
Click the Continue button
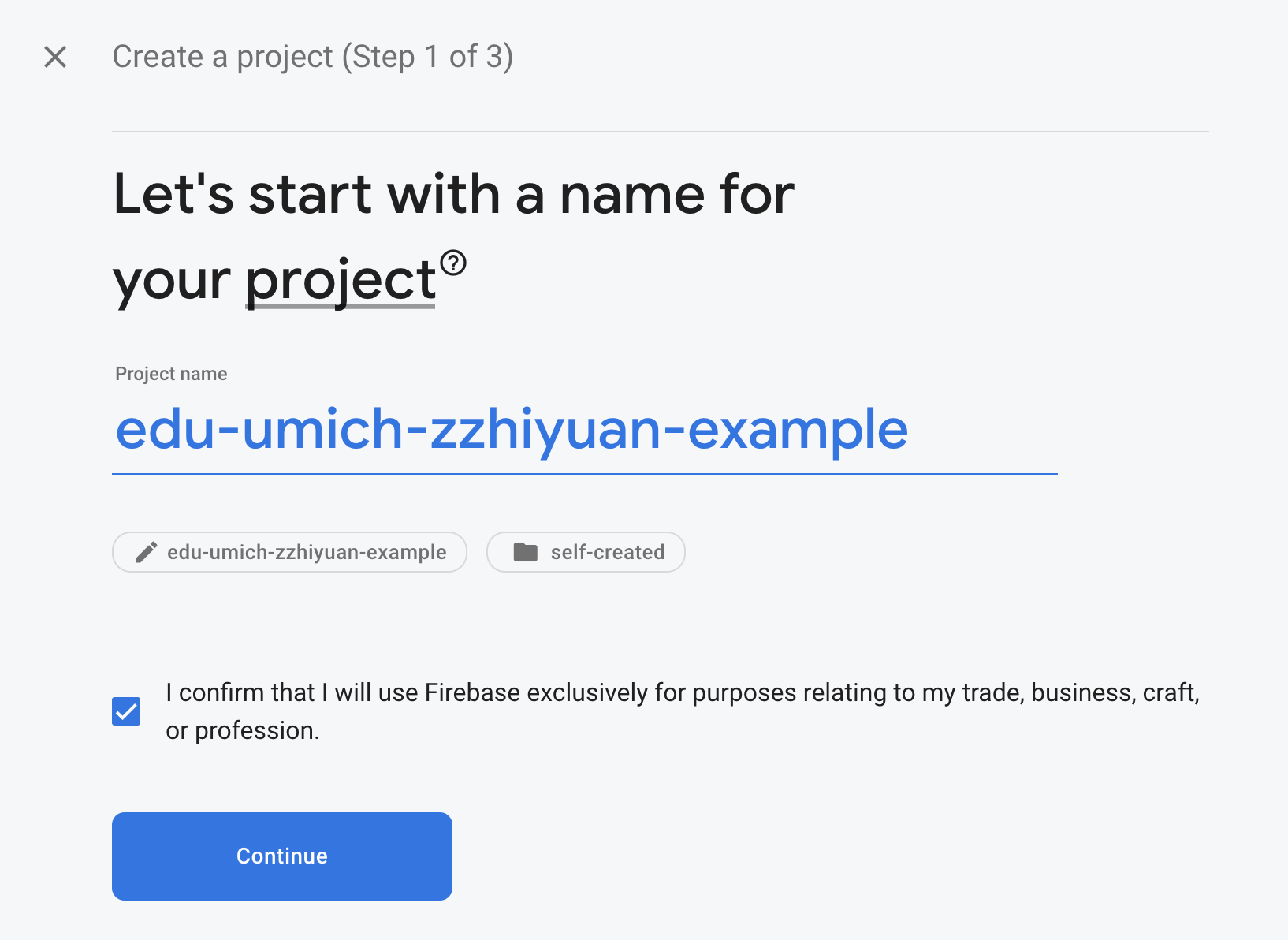(282, 856)
